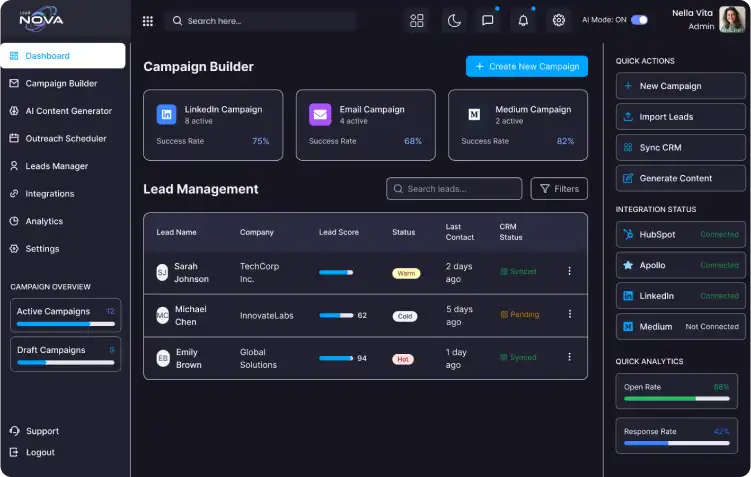Log out using Logout link
Screen dimensions: 751x477
click(x=32, y=453)
